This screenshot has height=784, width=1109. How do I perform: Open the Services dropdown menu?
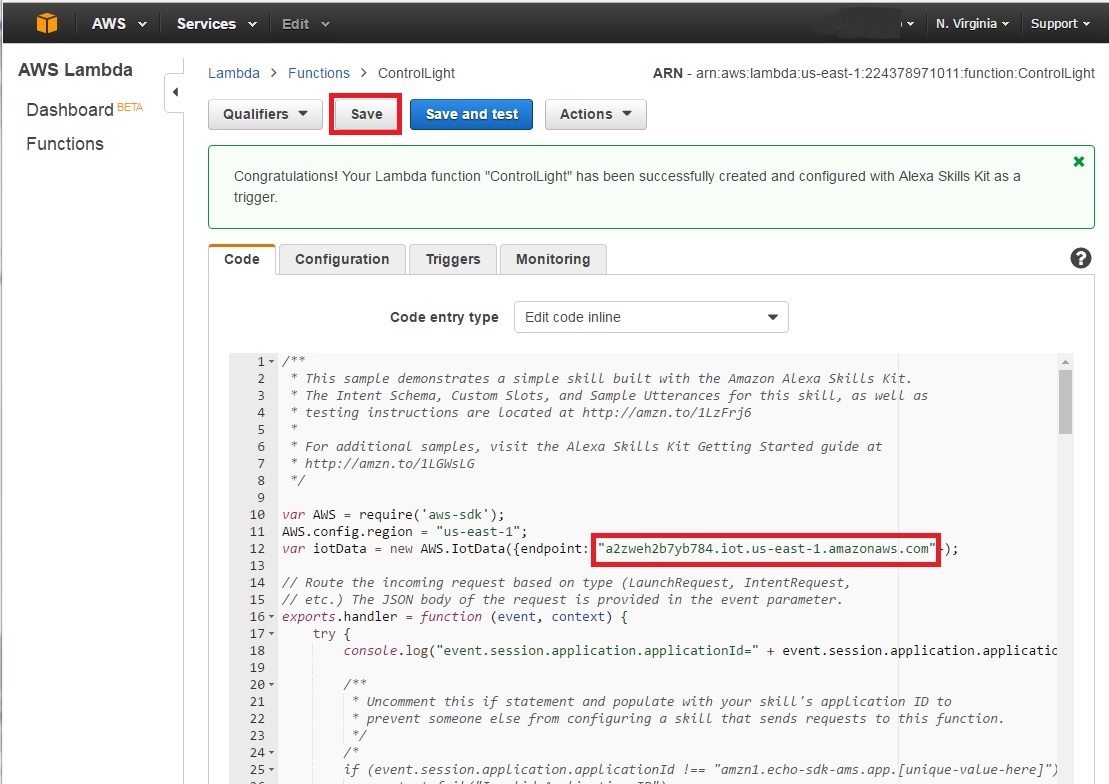[216, 23]
